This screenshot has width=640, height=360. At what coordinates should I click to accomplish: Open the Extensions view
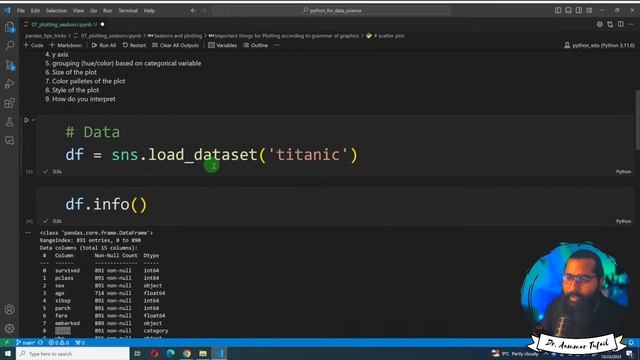pos(9,103)
